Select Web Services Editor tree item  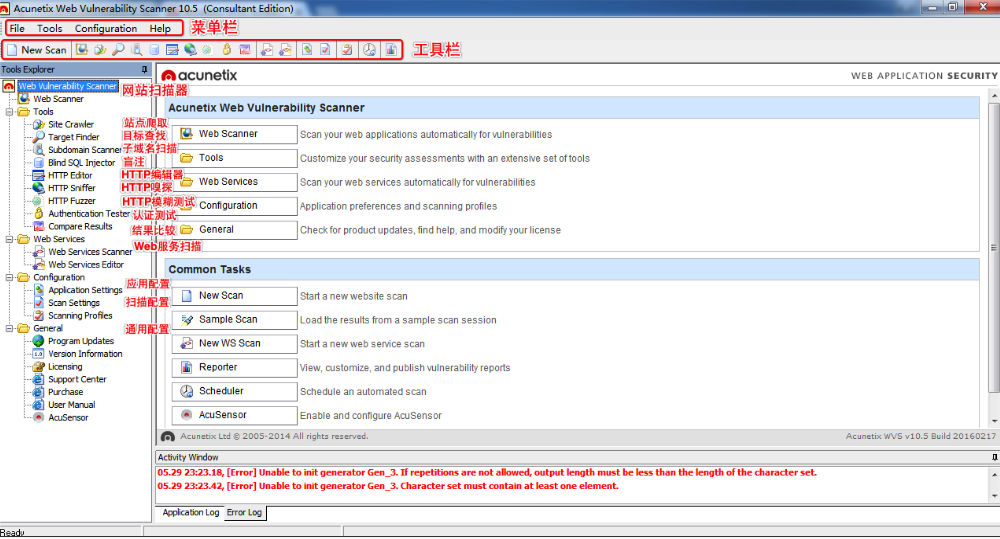pyautogui.click(x=85, y=265)
